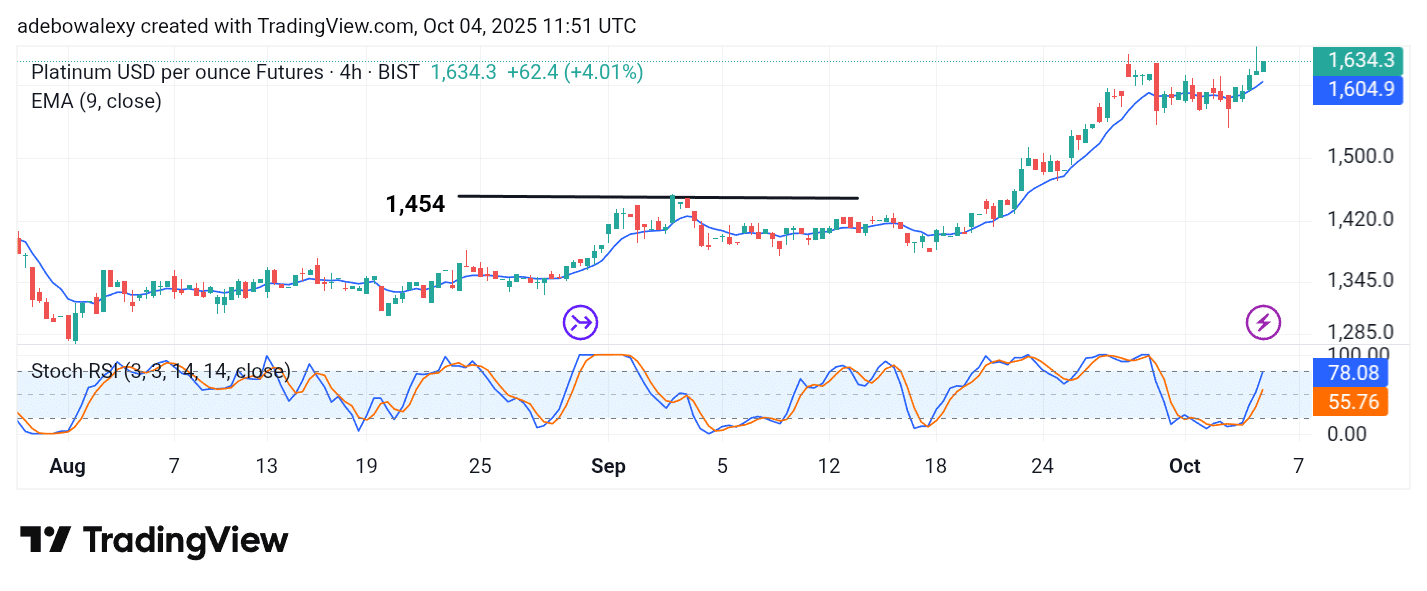Select the blue EMA value label 1,604.9

pos(1360,89)
